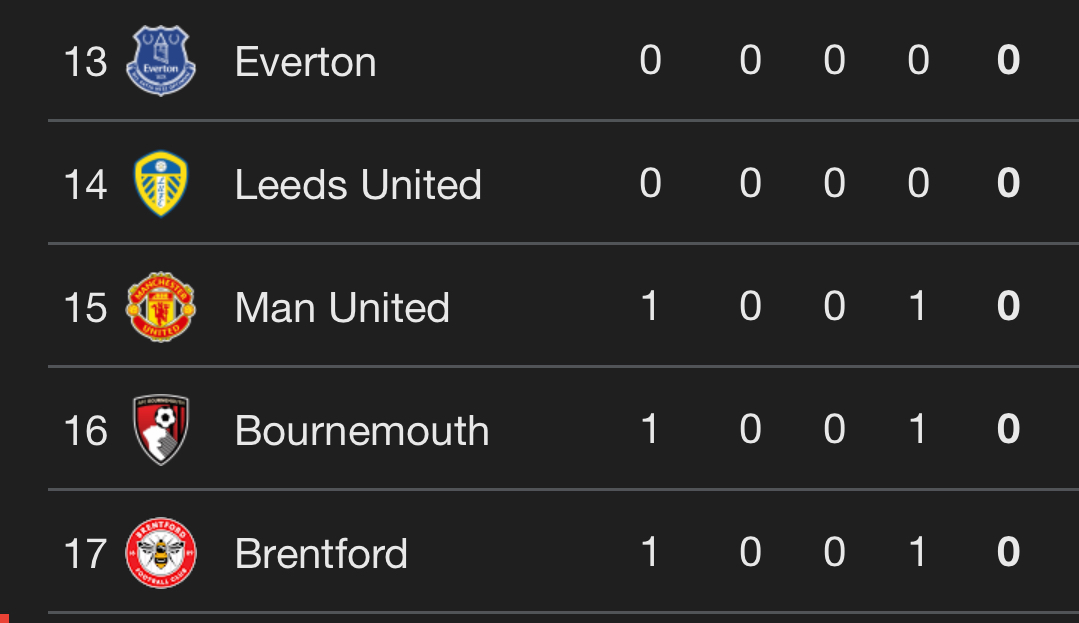Select the Bournemouth team name
This screenshot has width=1079, height=623.
362,431
